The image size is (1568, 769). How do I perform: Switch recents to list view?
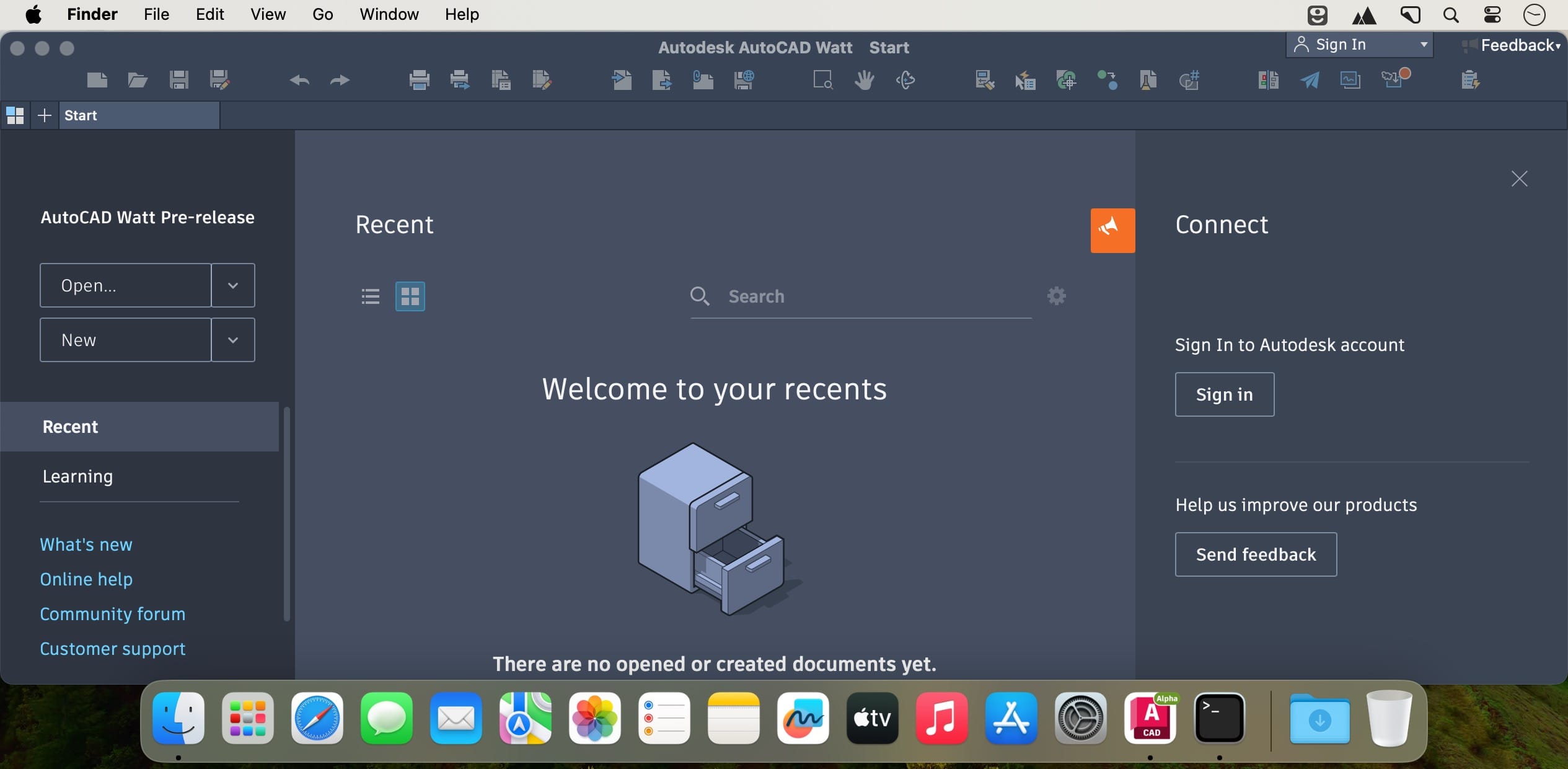click(371, 296)
